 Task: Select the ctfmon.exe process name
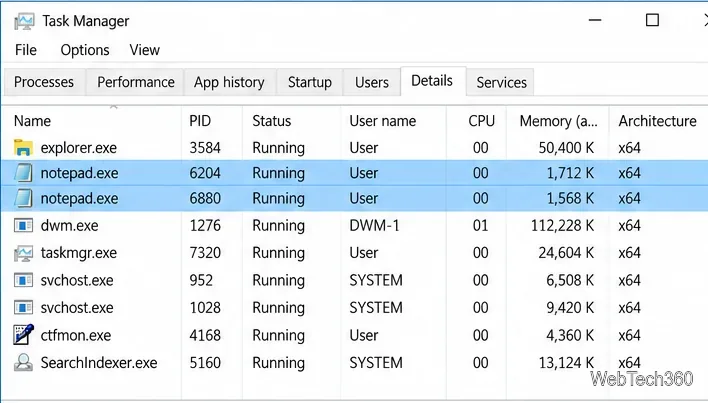[x=75, y=335]
